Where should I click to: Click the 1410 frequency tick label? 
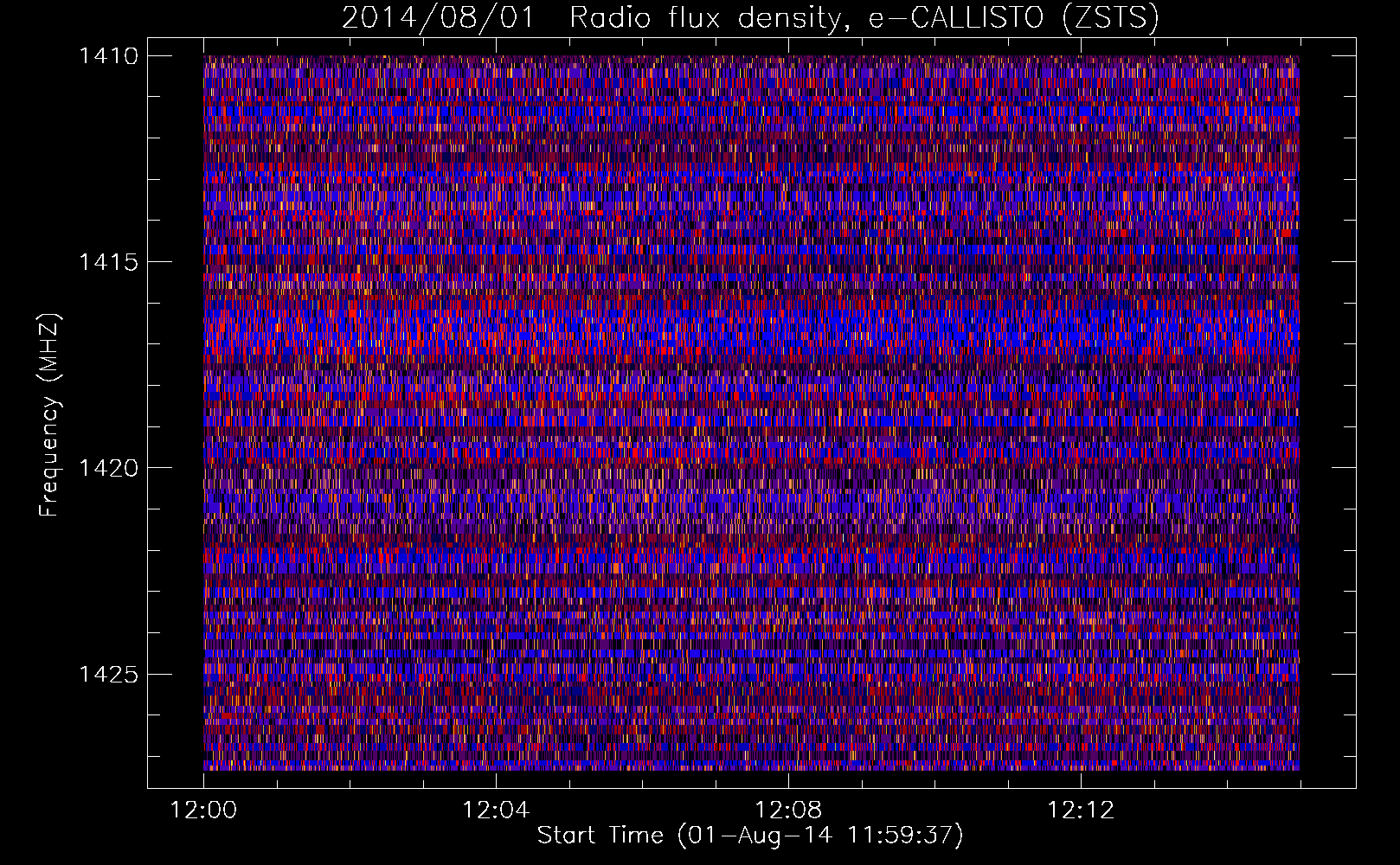[x=109, y=56]
